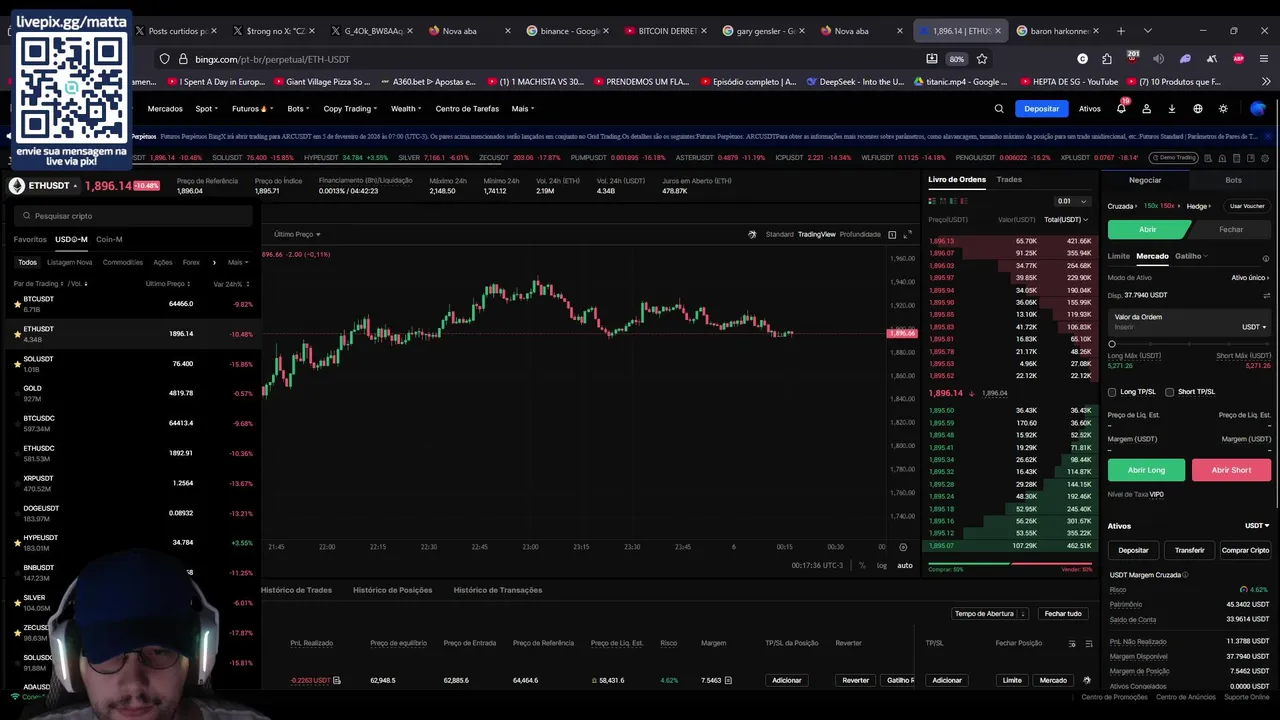The image size is (1280, 720).
Task: Toggle favorite star for ETHUSDT row
Action: [x=17, y=334]
